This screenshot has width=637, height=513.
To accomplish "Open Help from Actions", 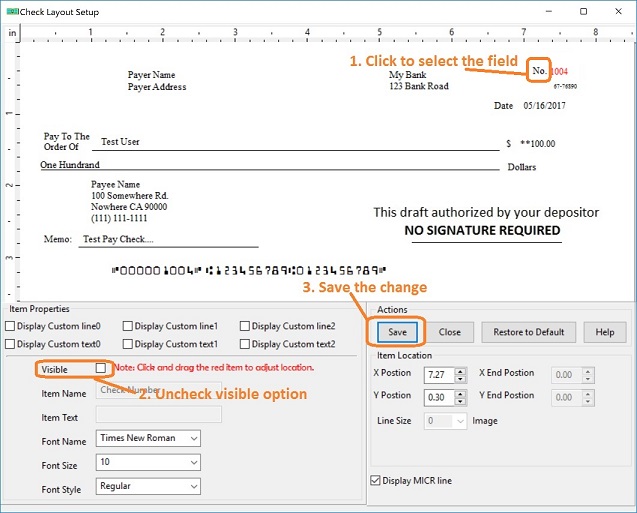I will [605, 332].
